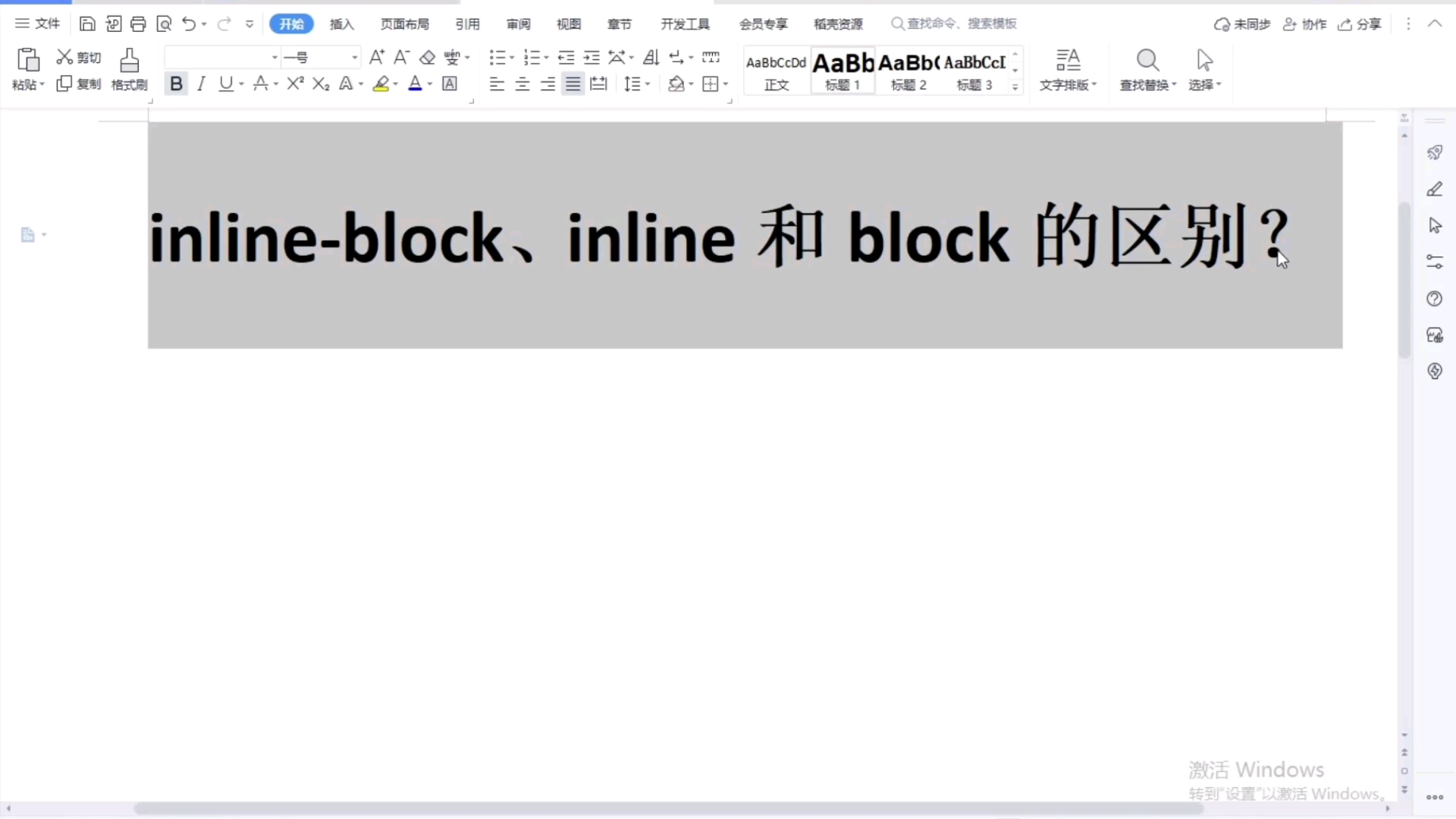Switch to the 视图 tab
The height and width of the screenshot is (819, 1456).
coord(569,24)
